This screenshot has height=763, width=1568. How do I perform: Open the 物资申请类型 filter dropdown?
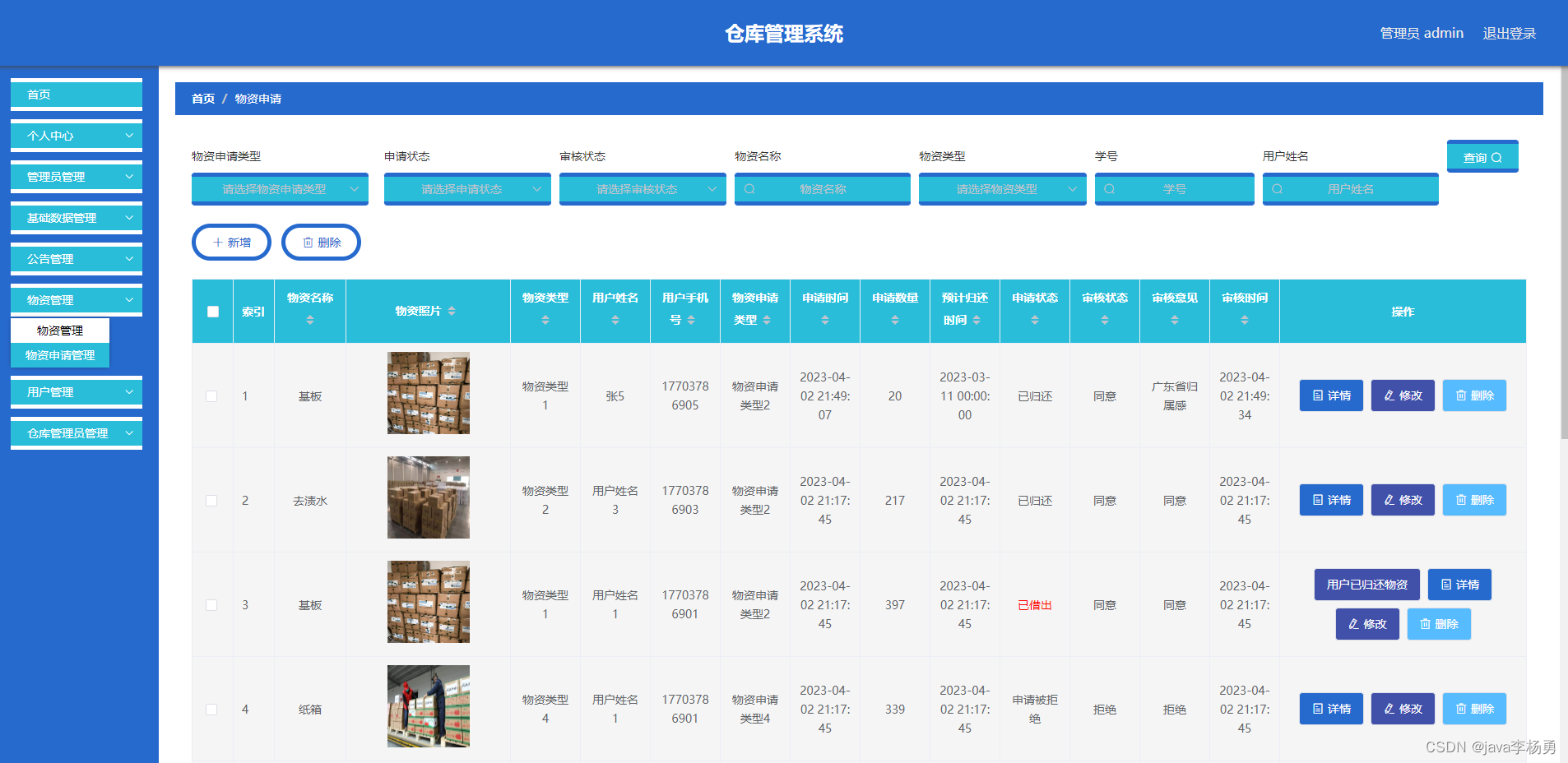click(x=280, y=189)
